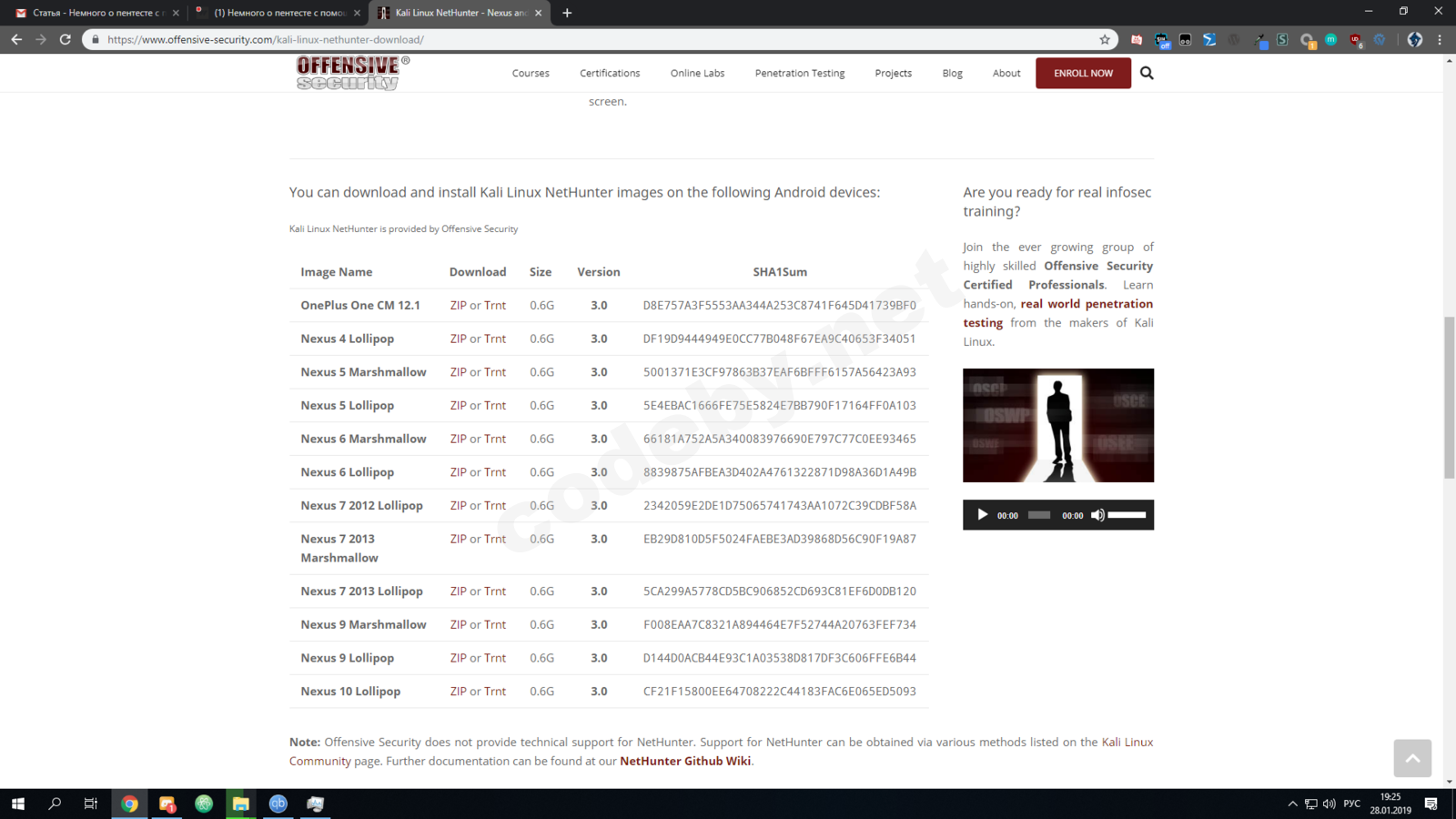The height and width of the screenshot is (819, 1456).
Task: Click the Offensive Security logo
Action: pyautogui.click(x=353, y=73)
